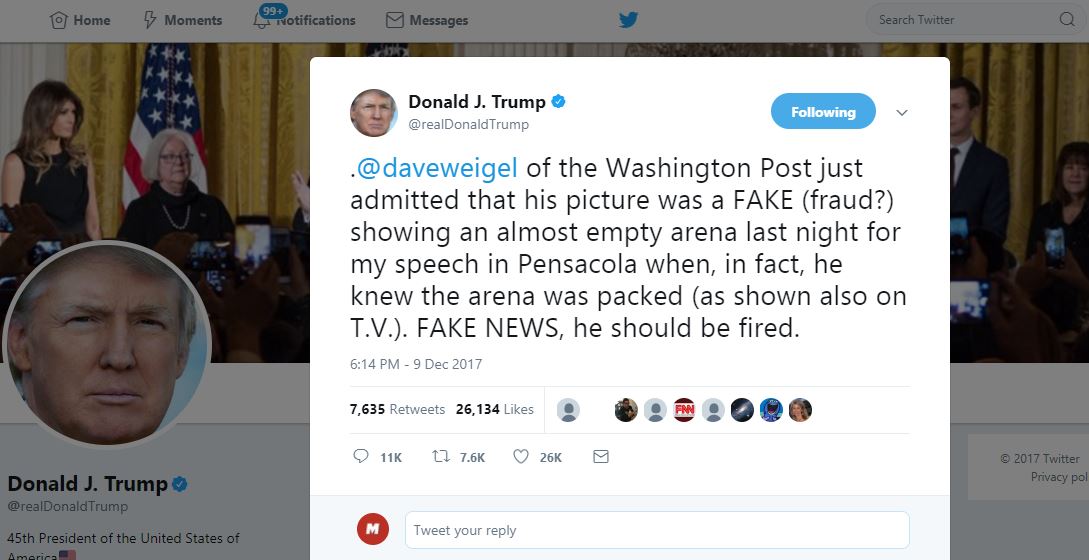This screenshot has height=560, width=1089.
Task: Open the Moments tab
Action: (182, 20)
